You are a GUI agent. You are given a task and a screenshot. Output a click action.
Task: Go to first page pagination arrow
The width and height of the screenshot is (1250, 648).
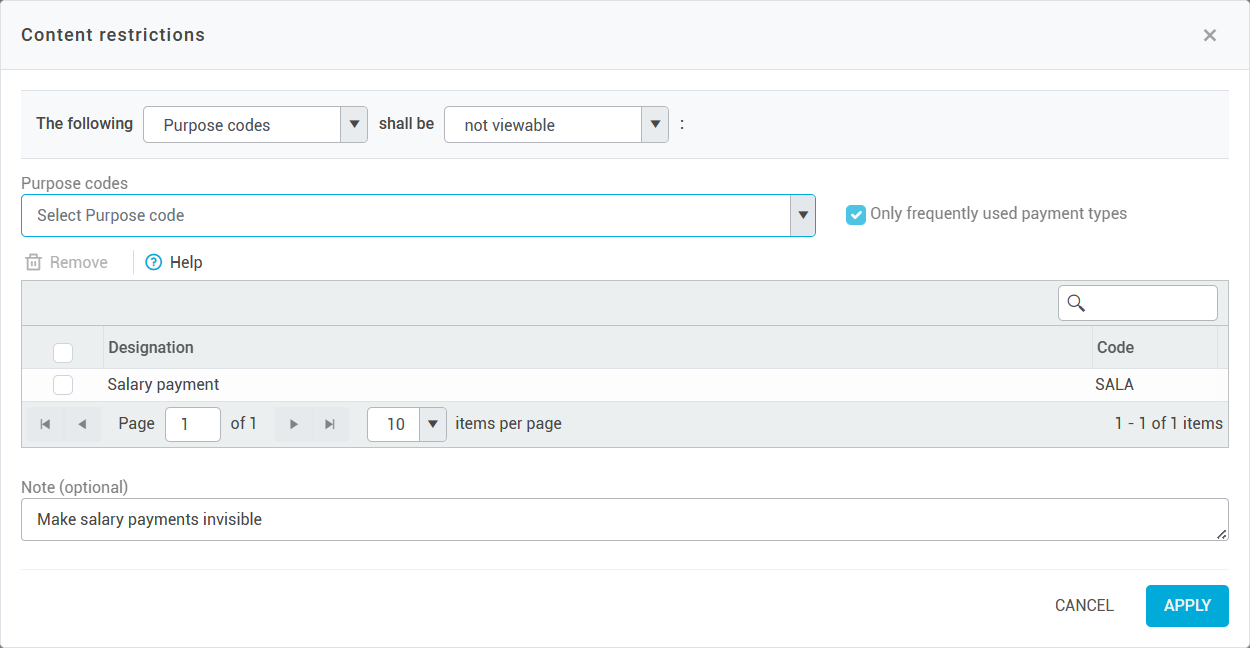coord(45,424)
